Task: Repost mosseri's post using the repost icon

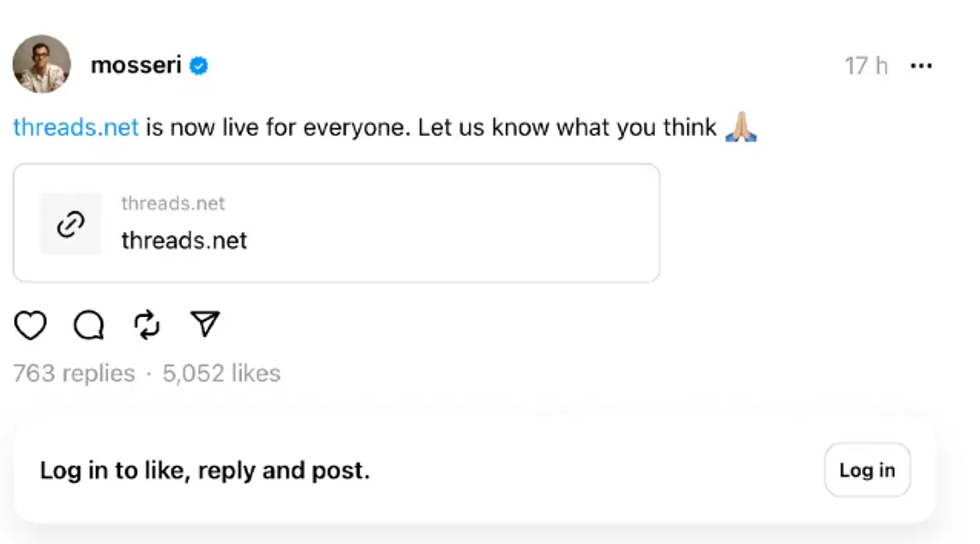Action: (147, 325)
